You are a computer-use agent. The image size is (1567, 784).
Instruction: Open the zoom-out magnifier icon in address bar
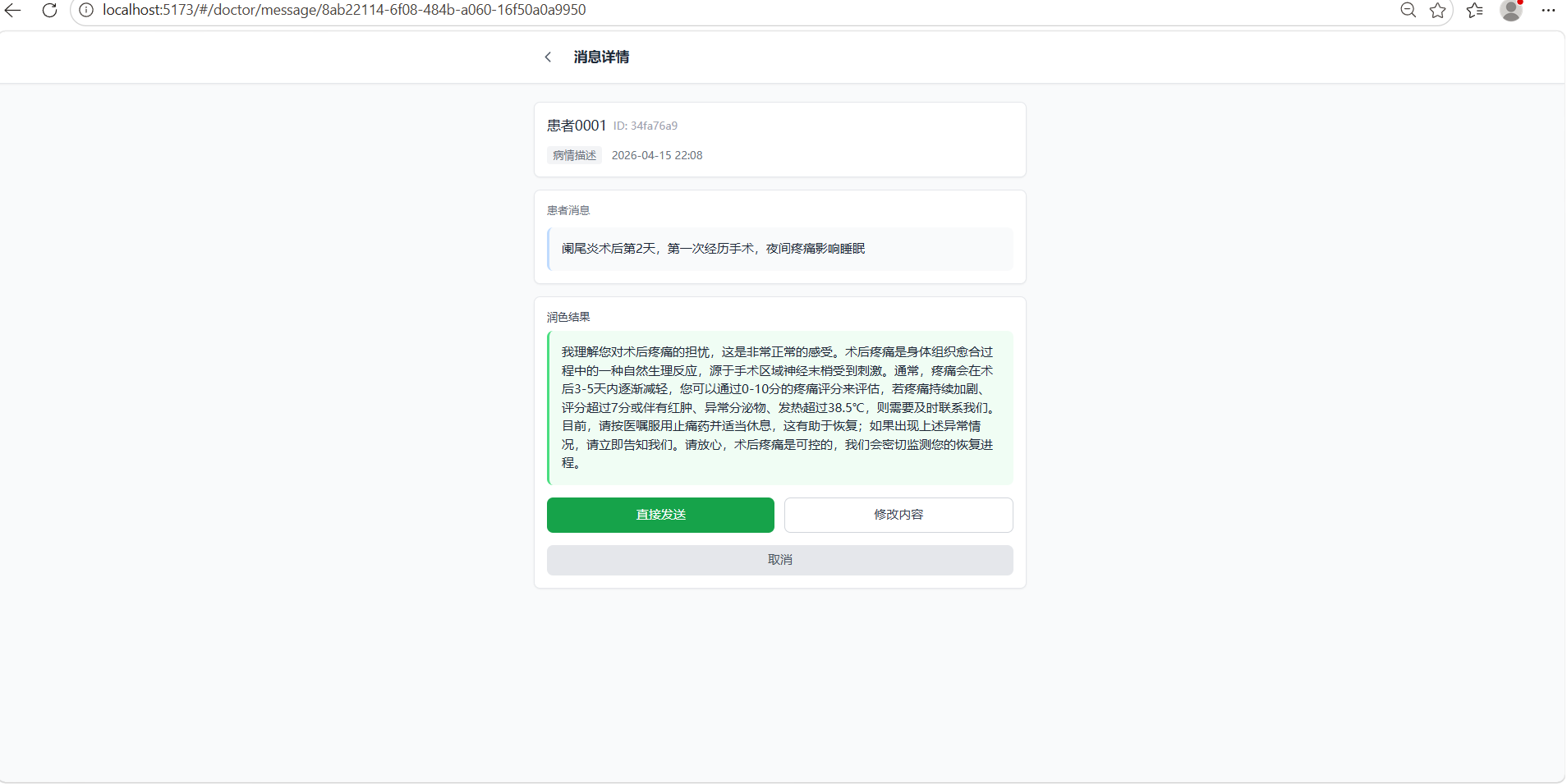[x=1408, y=10]
